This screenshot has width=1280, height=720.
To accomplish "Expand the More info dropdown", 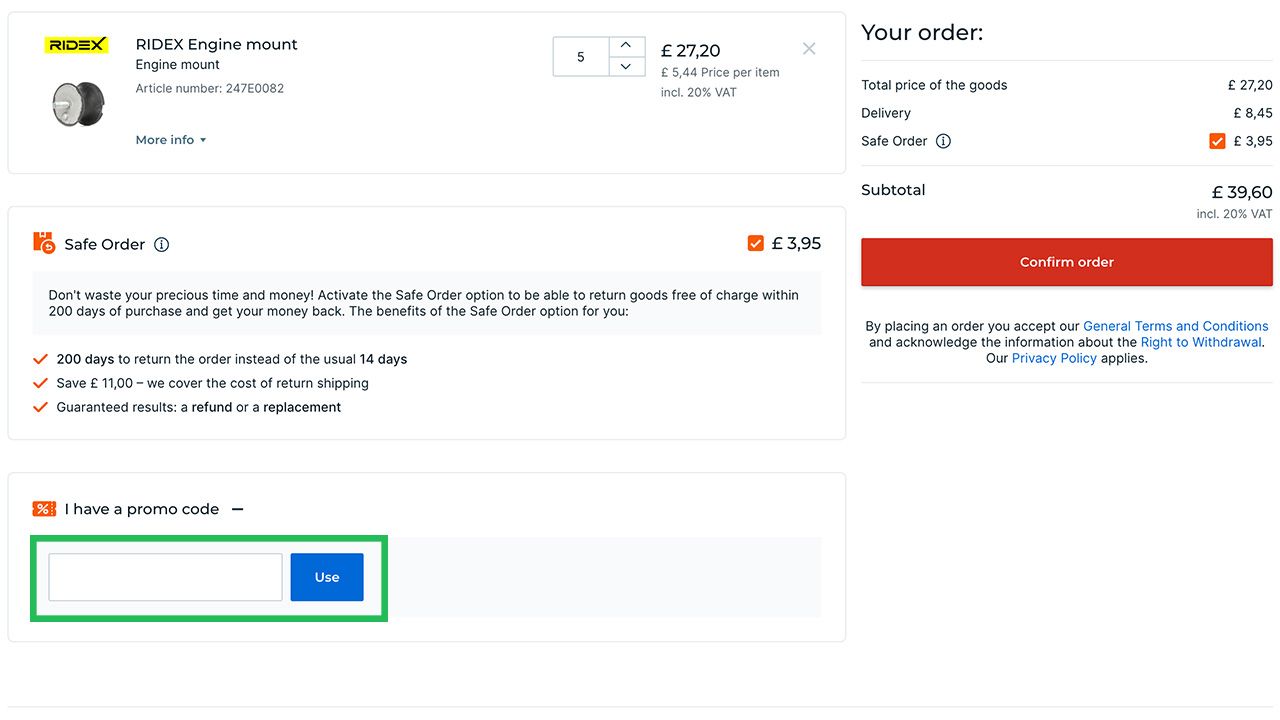I will [171, 140].
